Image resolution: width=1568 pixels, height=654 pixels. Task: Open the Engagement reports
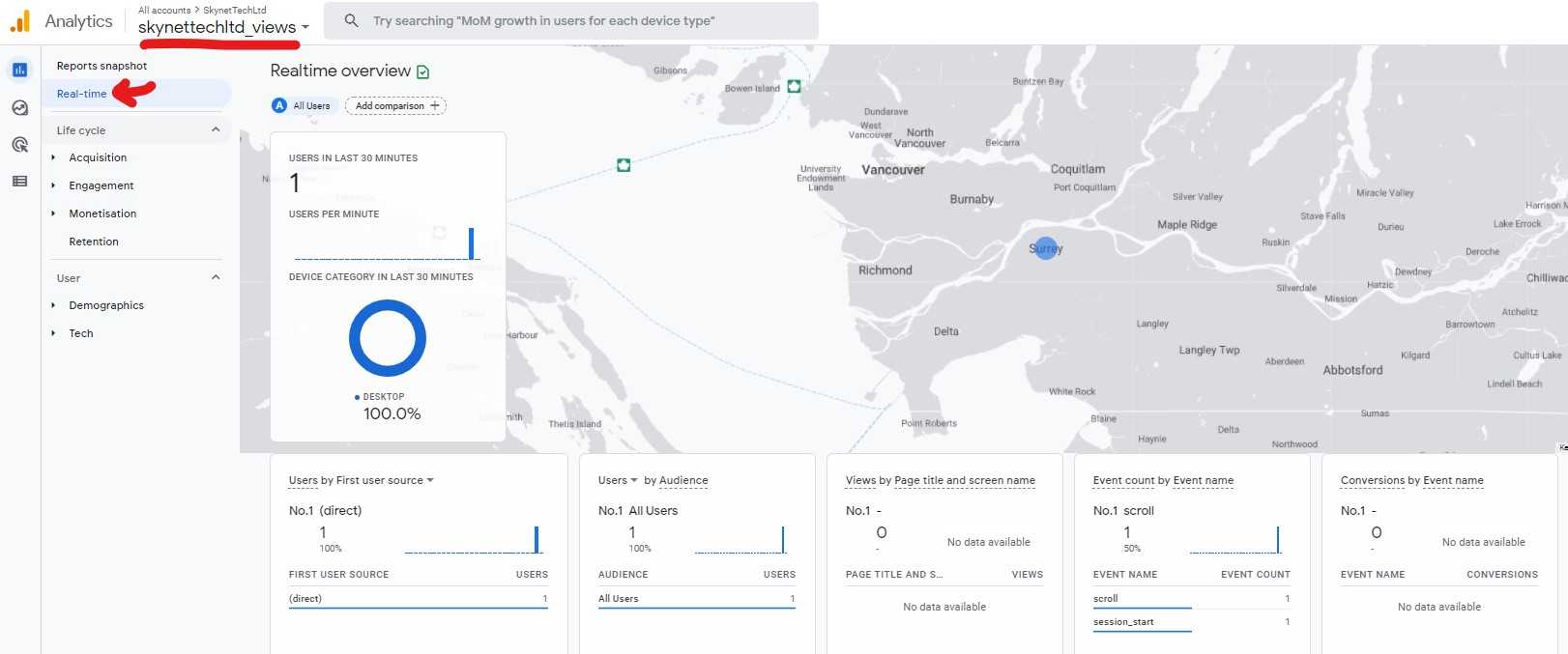tap(102, 185)
